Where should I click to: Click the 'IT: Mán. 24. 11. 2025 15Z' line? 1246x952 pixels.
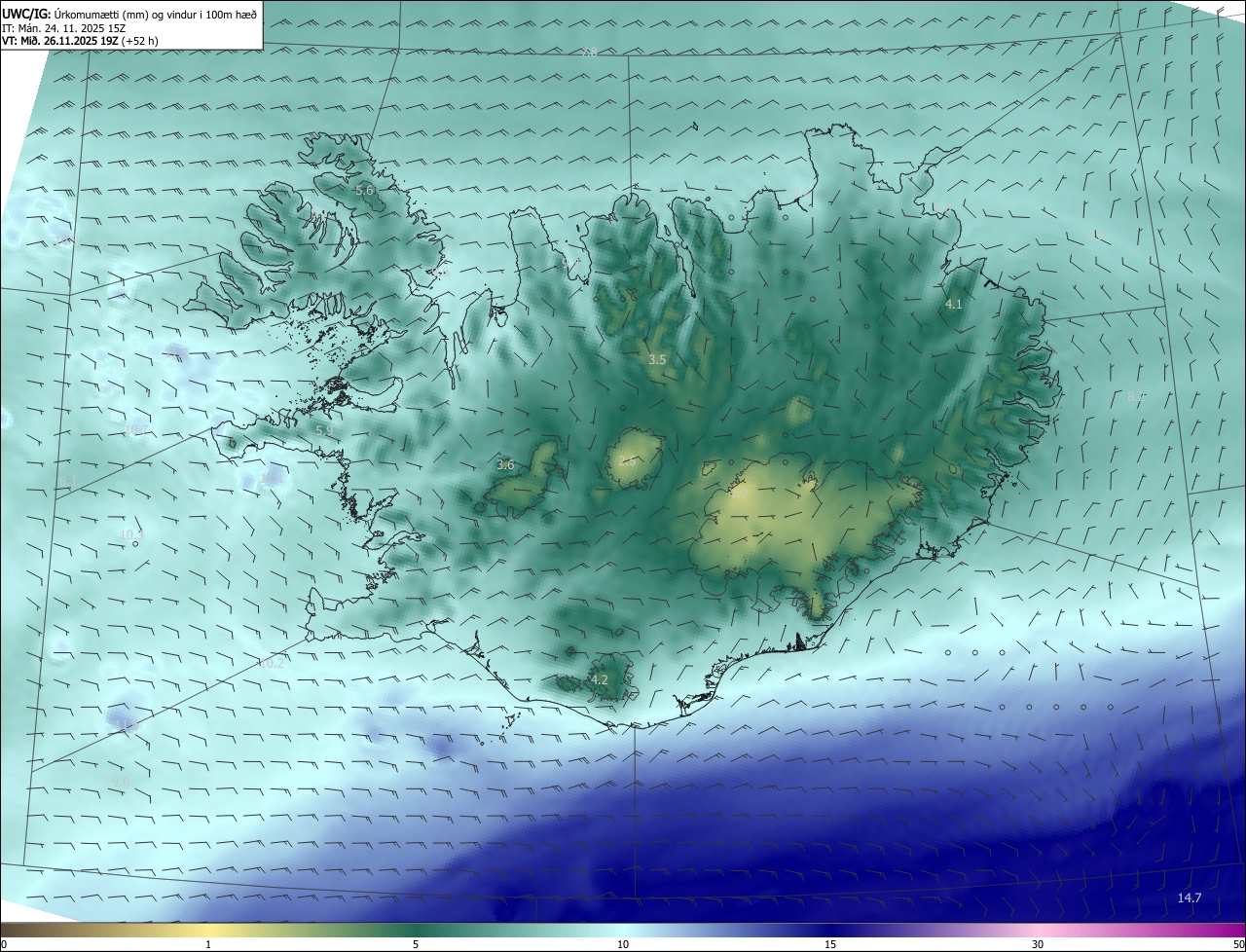(66, 27)
